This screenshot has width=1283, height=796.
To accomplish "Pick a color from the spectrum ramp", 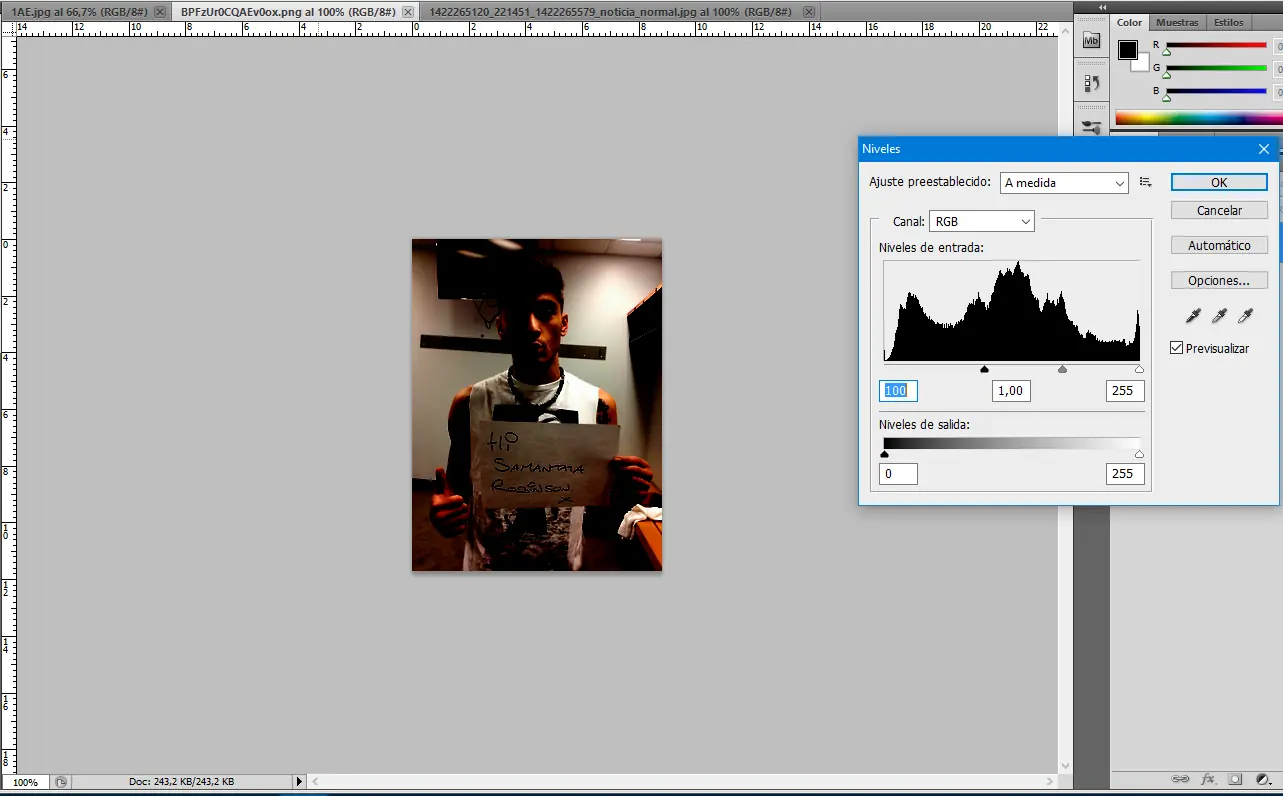I will pyautogui.click(x=1198, y=118).
